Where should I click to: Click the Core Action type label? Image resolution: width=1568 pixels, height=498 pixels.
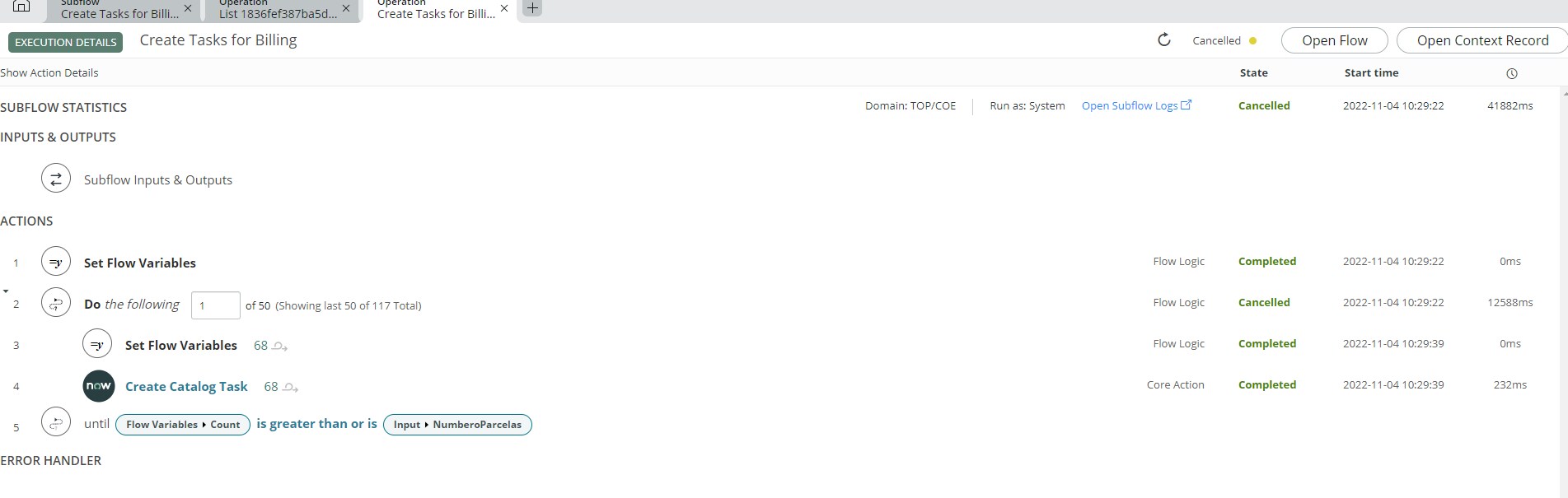1175,384
